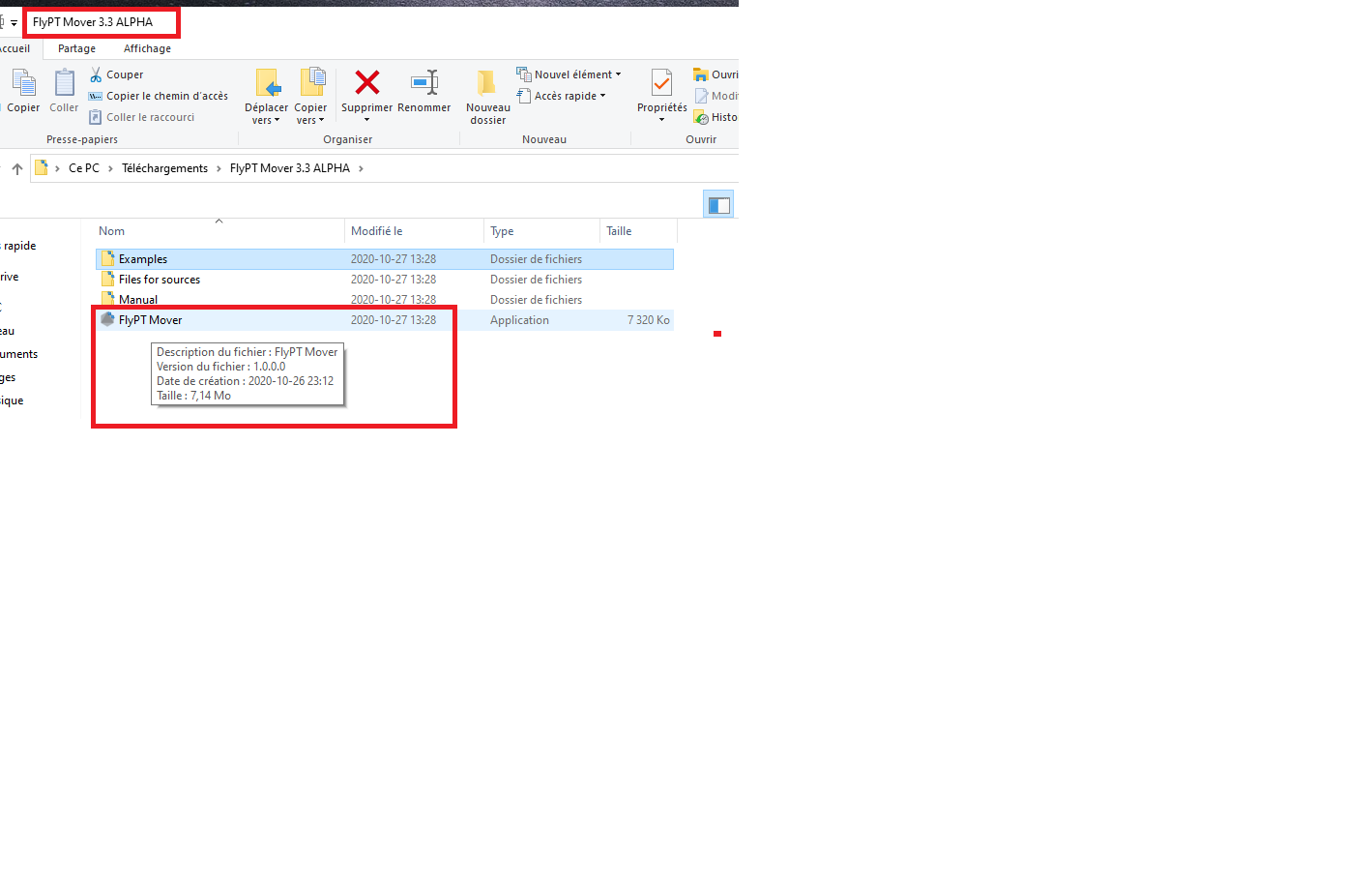Click the Files for sources folder icon
This screenshot has height=889, width=1372.
(x=108, y=279)
